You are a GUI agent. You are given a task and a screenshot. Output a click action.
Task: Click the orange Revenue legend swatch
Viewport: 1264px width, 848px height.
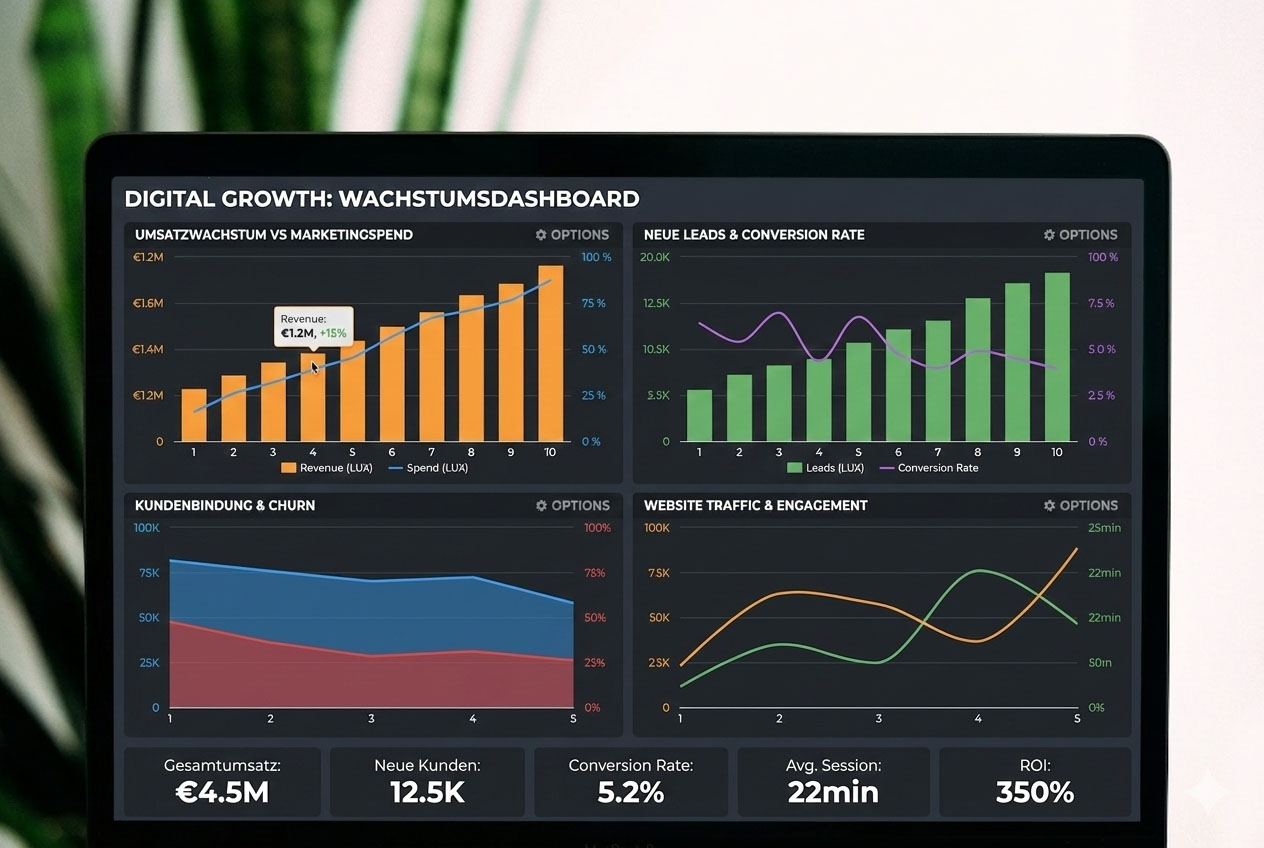[x=289, y=468]
